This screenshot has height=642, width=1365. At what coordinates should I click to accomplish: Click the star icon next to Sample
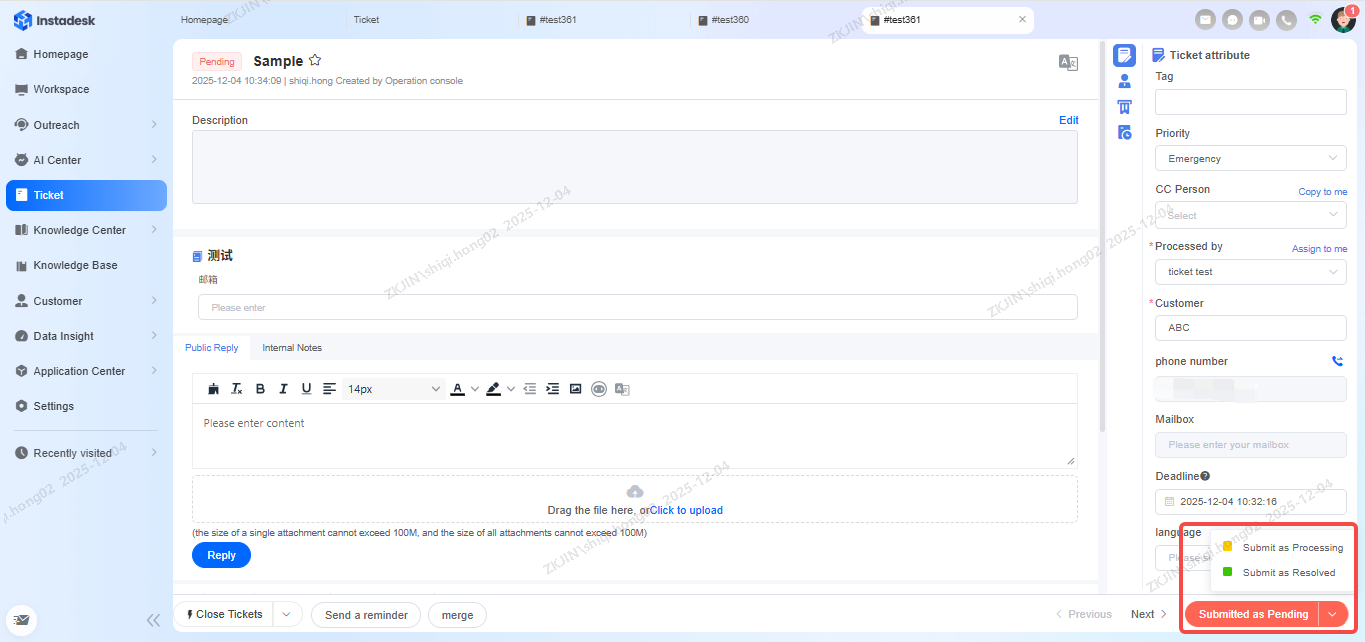pos(315,61)
